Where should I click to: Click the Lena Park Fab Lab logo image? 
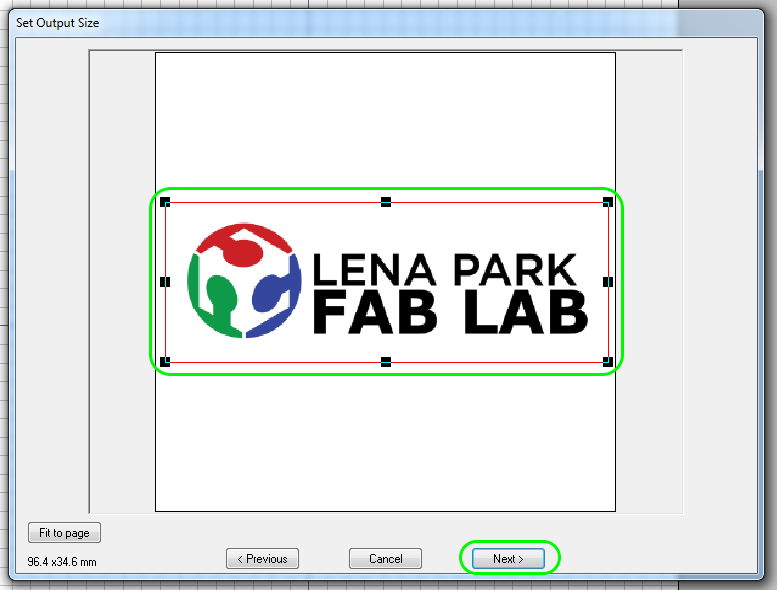point(387,281)
